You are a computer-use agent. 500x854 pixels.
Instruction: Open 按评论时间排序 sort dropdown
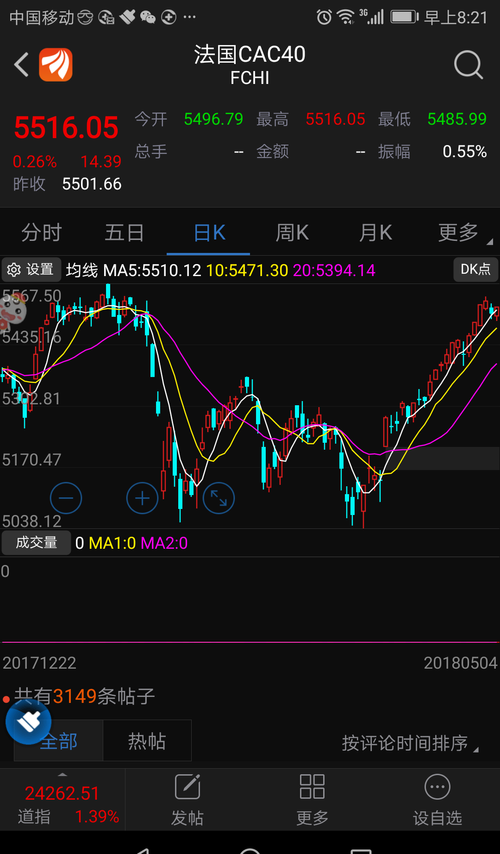410,743
